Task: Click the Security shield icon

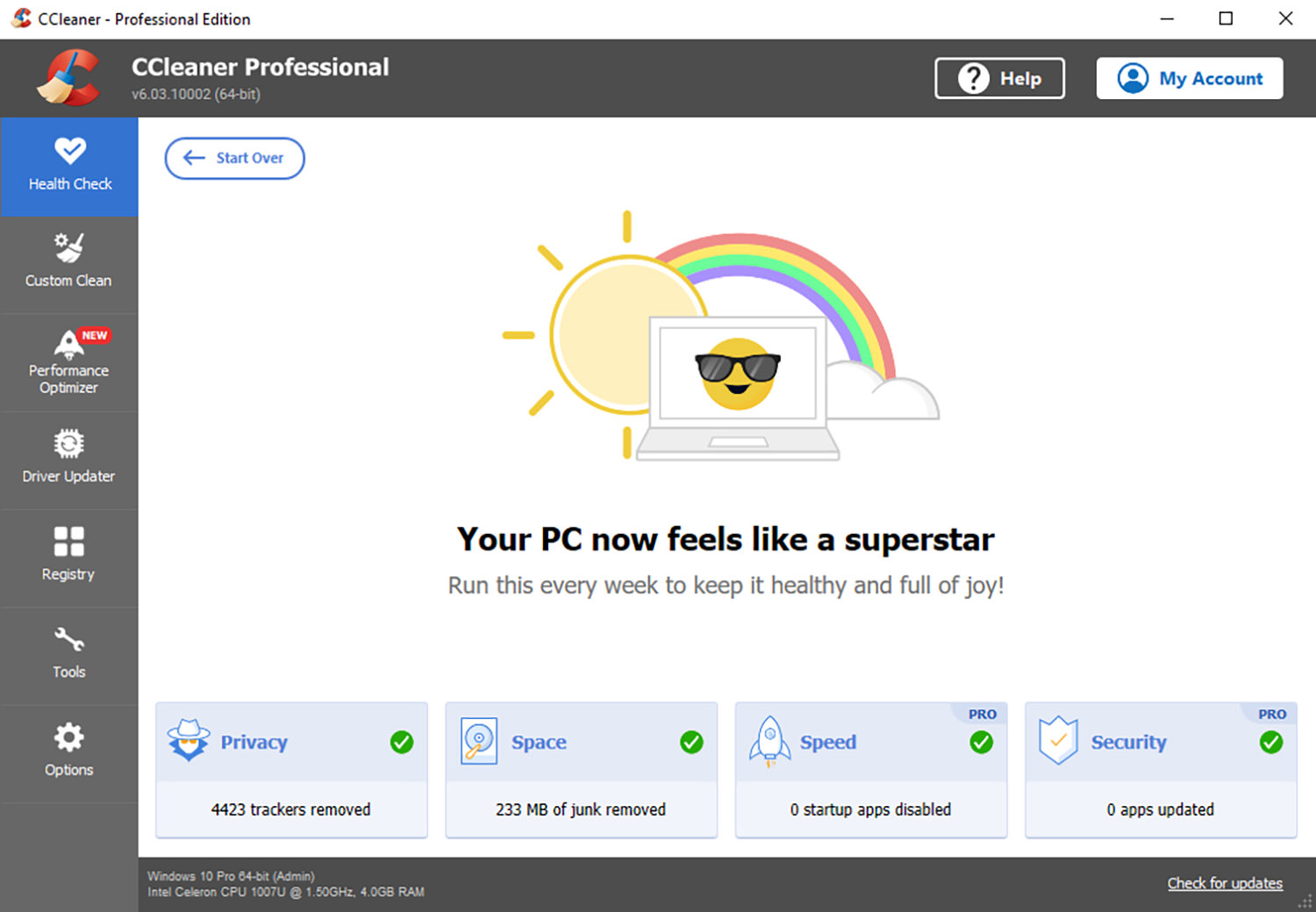Action: 1058,741
